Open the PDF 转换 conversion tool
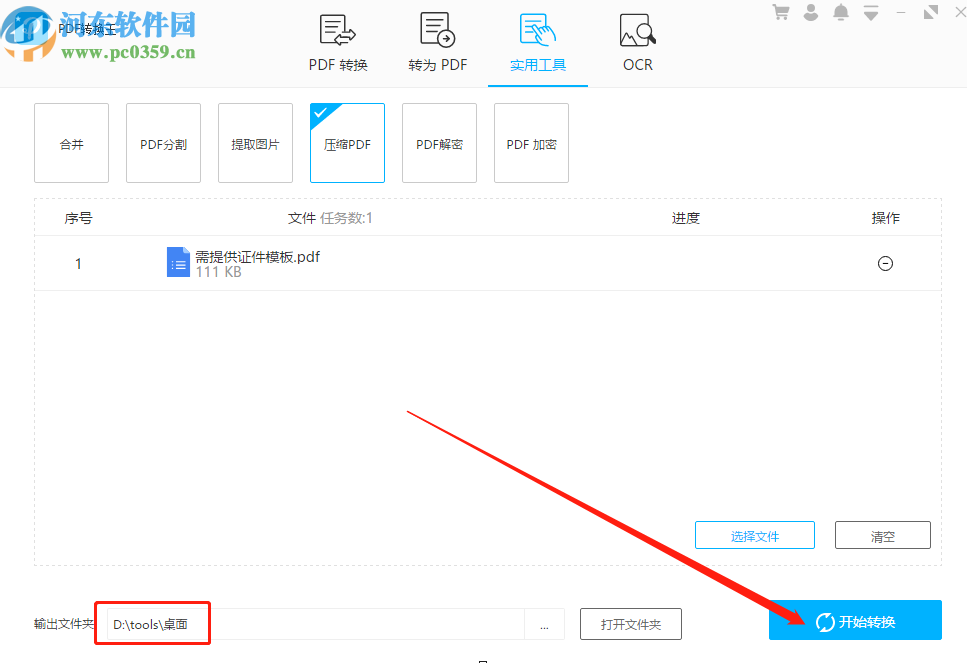 [x=336, y=40]
